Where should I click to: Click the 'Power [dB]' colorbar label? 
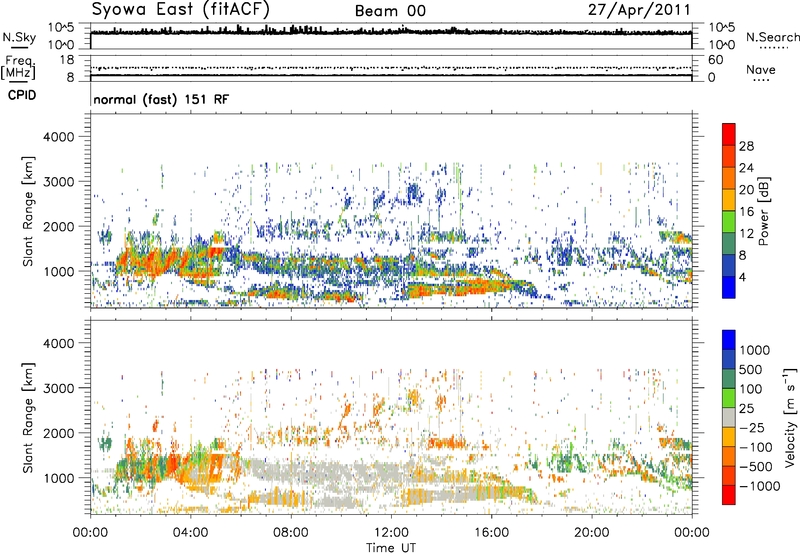763,211
